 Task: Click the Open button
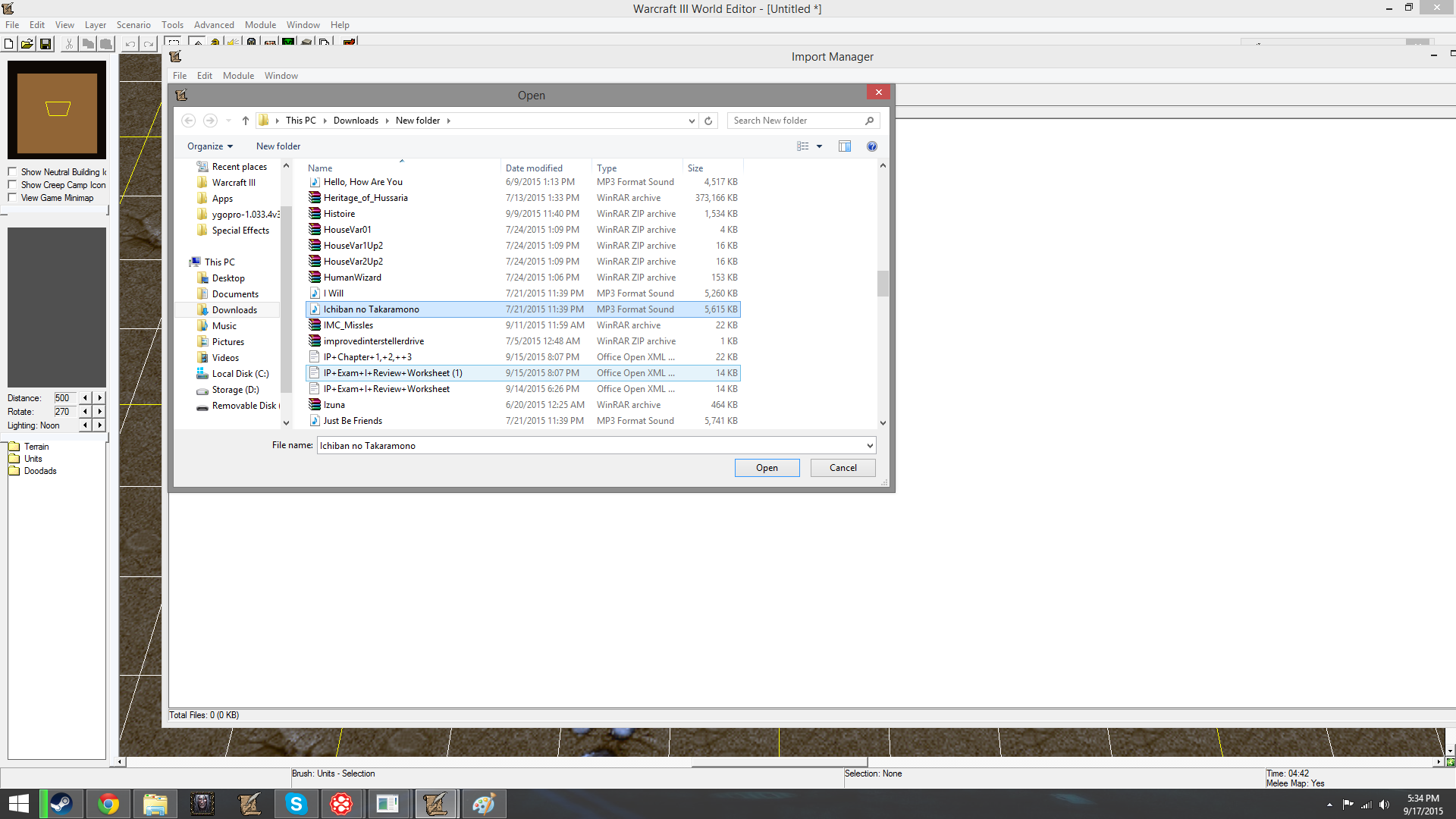[767, 468]
